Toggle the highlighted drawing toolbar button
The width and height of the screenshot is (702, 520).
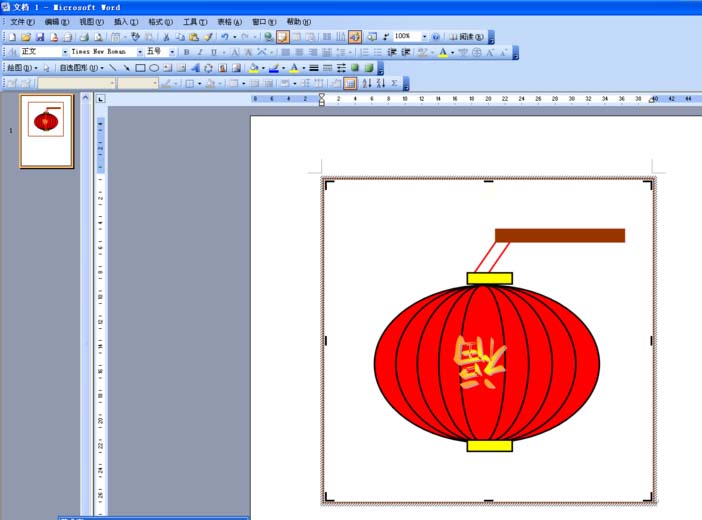(355, 37)
